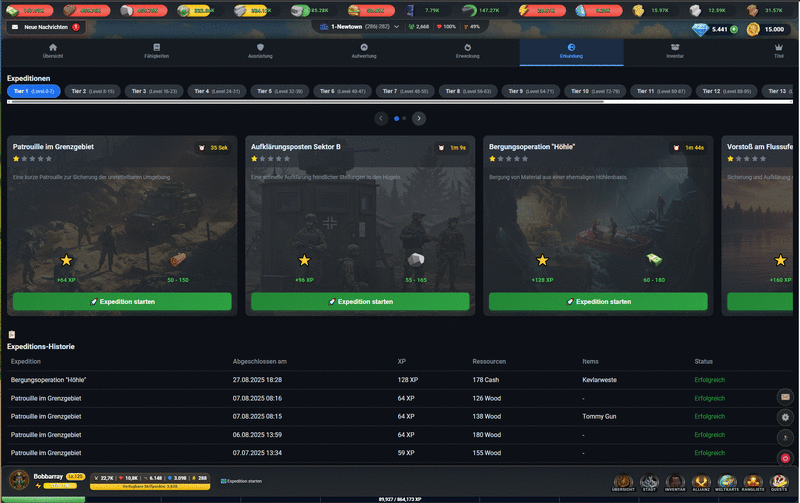800x503 pixels.
Task: Select the Tier 1 expedition filter
Action: point(34,91)
